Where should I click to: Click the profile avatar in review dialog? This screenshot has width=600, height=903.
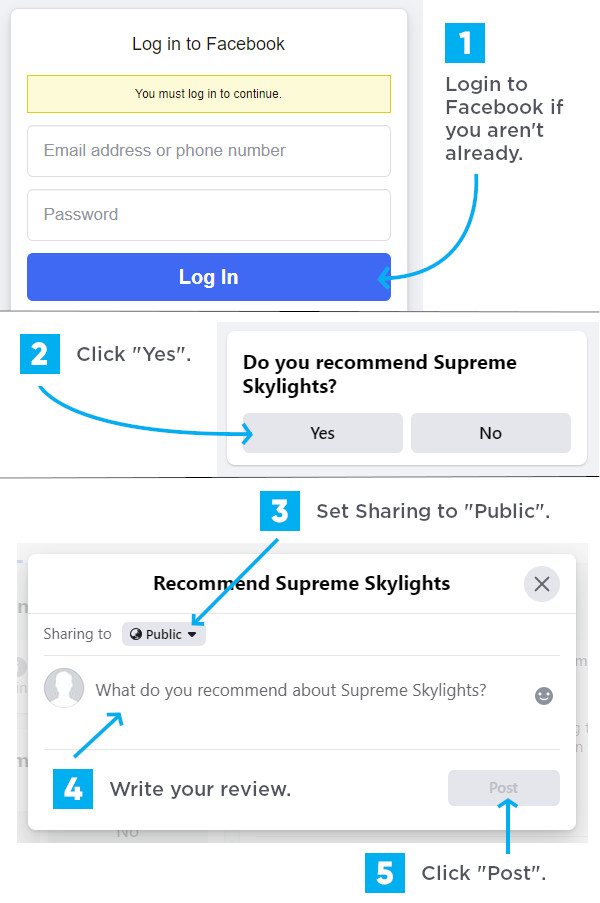pos(64,688)
